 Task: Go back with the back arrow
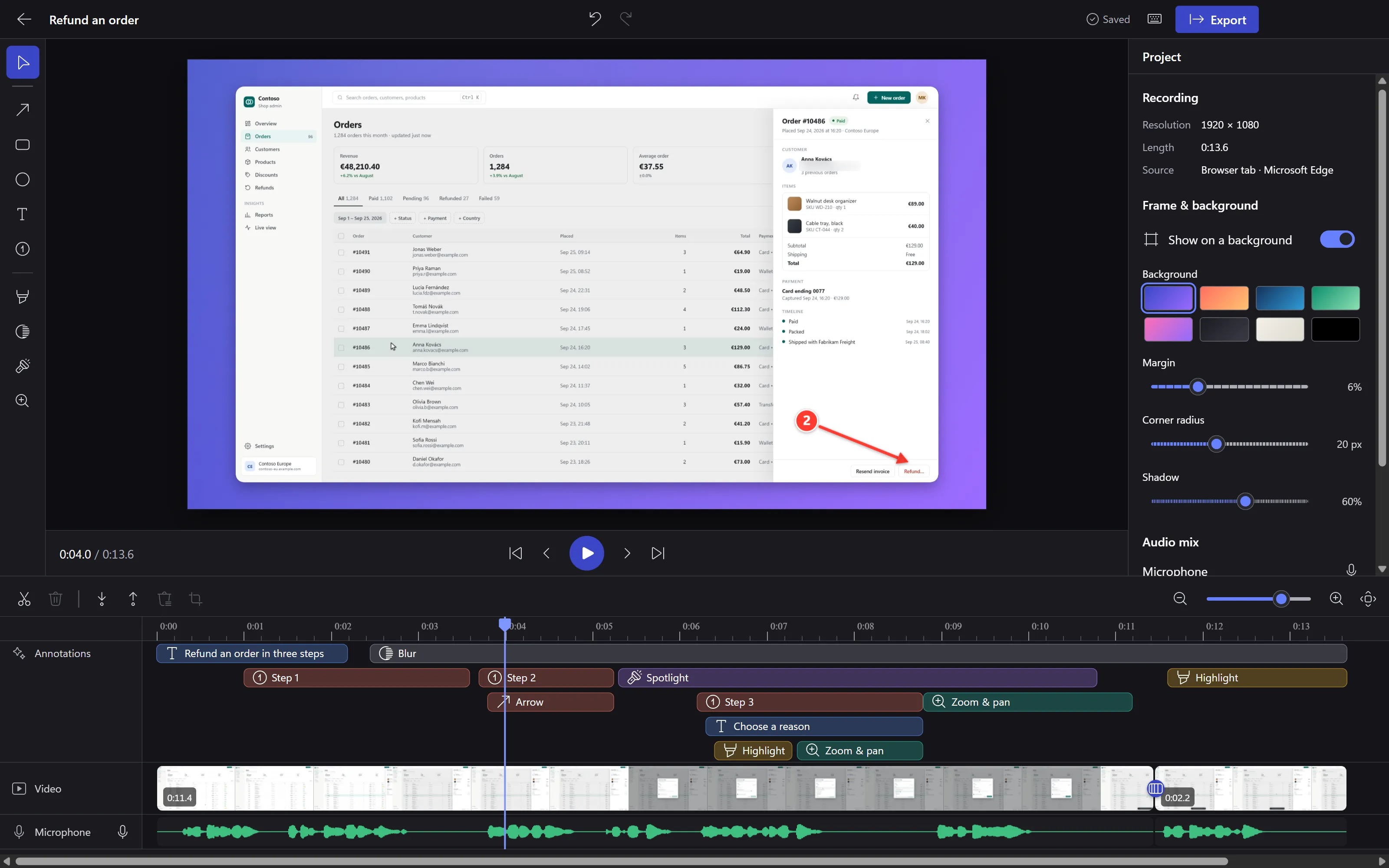pos(24,20)
